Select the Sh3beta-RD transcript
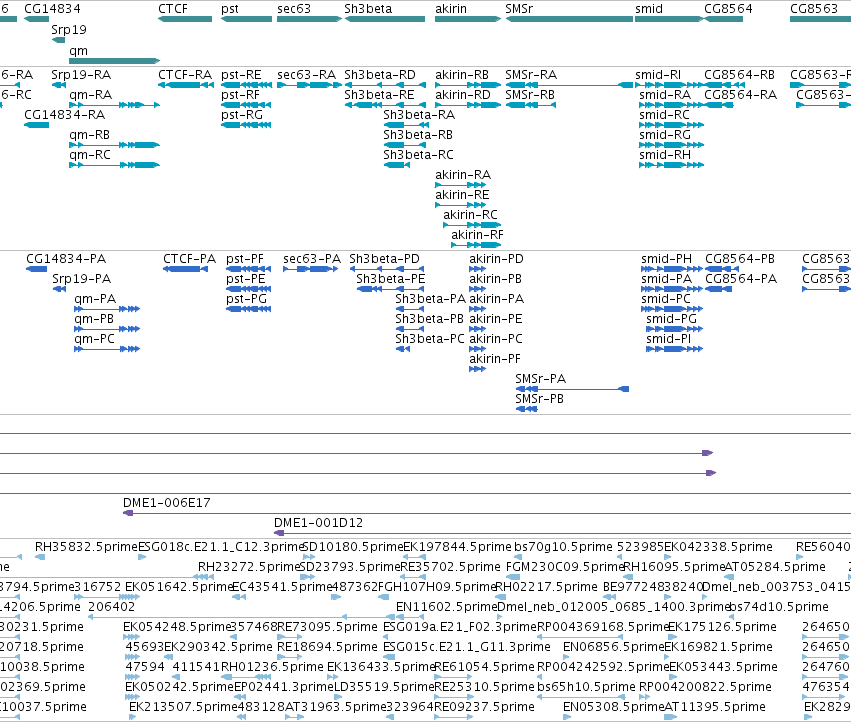Image resolution: width=851 pixels, height=722 pixels. [x=385, y=85]
